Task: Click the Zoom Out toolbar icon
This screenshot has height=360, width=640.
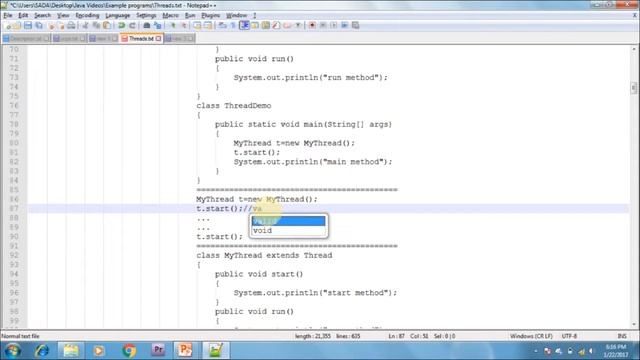Action: 184,25
